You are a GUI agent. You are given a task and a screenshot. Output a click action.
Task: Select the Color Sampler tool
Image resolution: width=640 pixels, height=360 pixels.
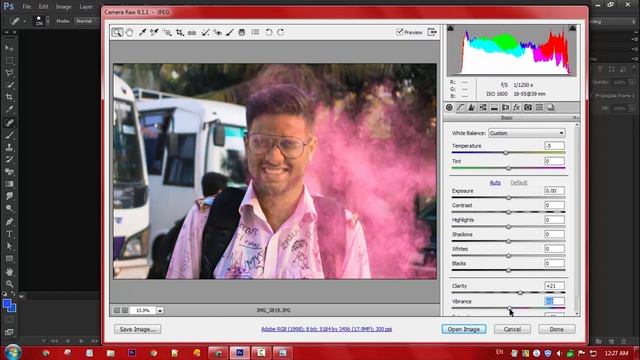(154, 32)
